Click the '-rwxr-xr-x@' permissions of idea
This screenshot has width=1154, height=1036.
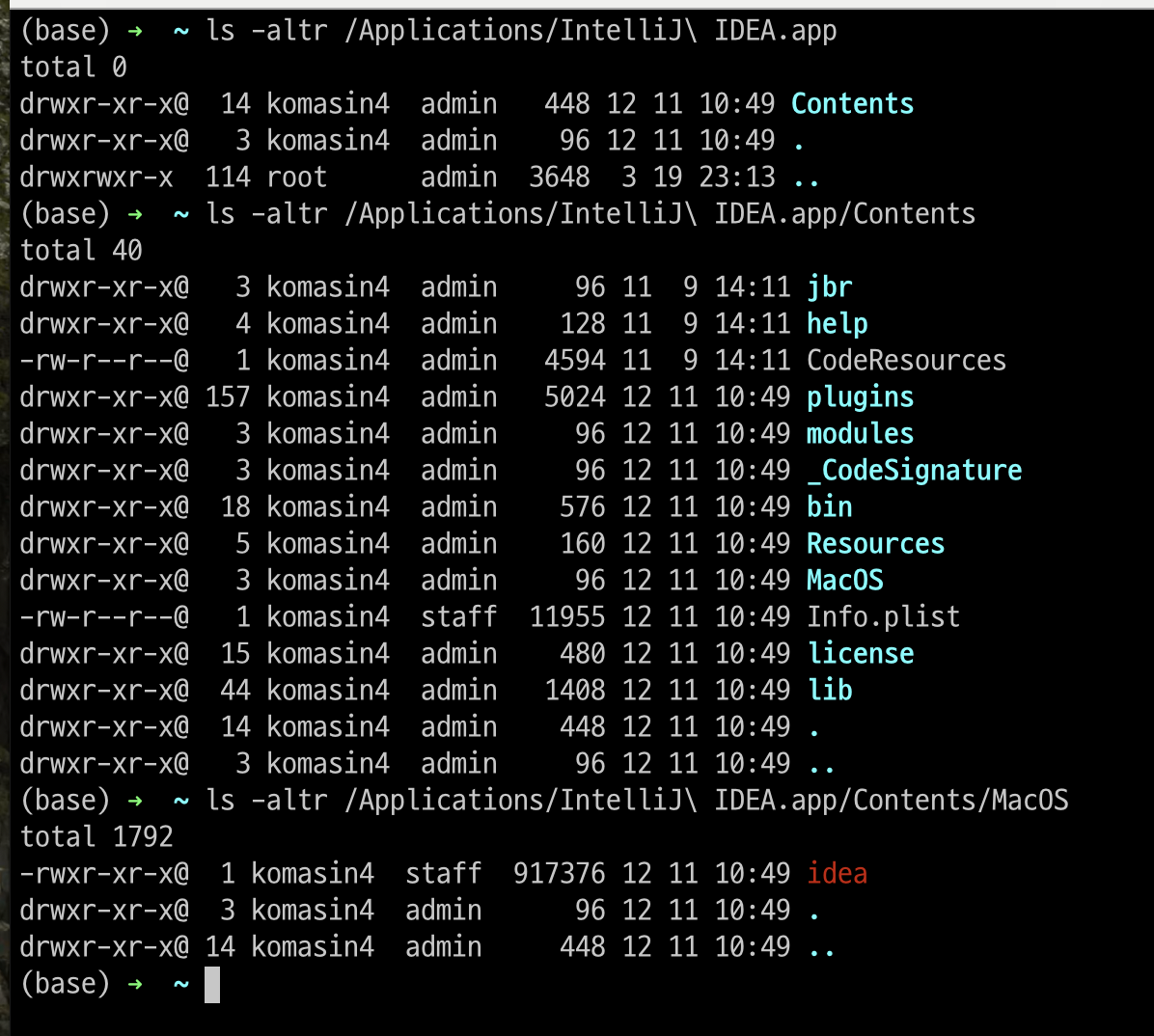click(x=104, y=873)
